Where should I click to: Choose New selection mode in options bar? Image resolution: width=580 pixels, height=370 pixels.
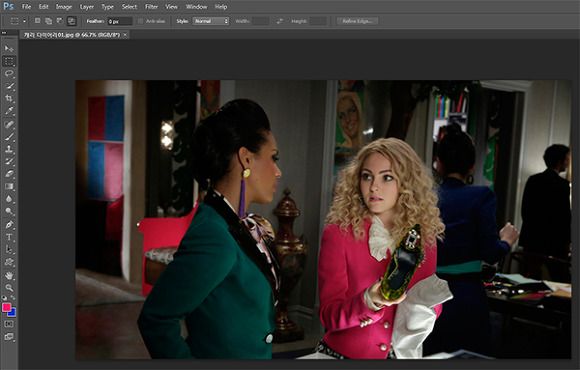click(37, 21)
